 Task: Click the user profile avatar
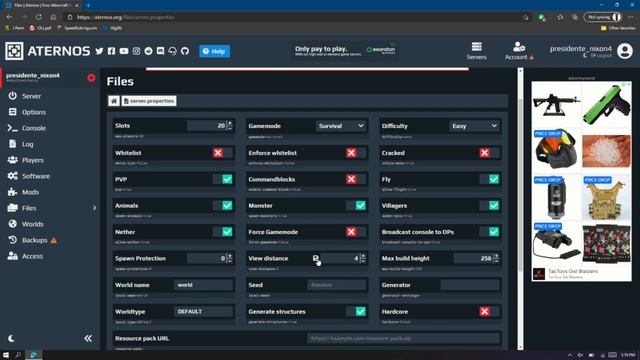[x=624, y=51]
